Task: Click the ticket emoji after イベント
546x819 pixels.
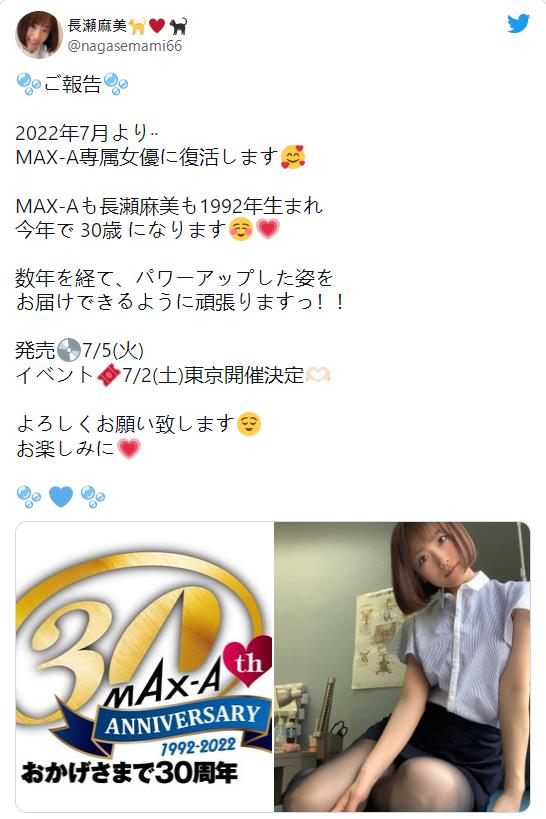Action: [109, 375]
